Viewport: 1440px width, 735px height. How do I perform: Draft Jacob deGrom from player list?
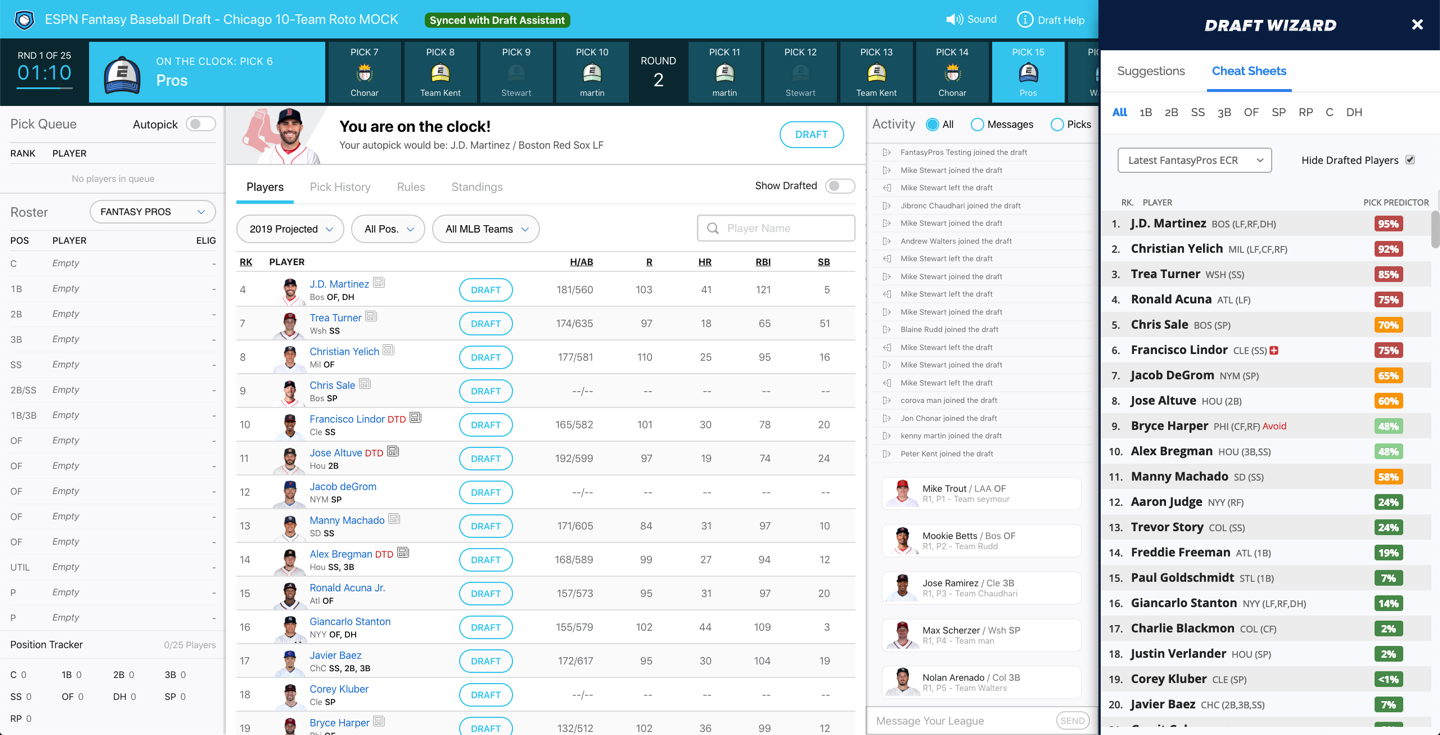[x=486, y=492]
